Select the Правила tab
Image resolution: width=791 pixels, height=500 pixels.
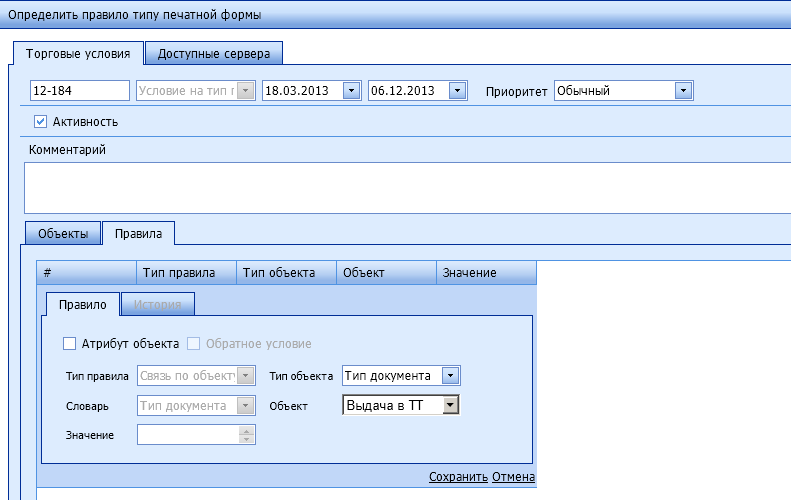tap(139, 234)
